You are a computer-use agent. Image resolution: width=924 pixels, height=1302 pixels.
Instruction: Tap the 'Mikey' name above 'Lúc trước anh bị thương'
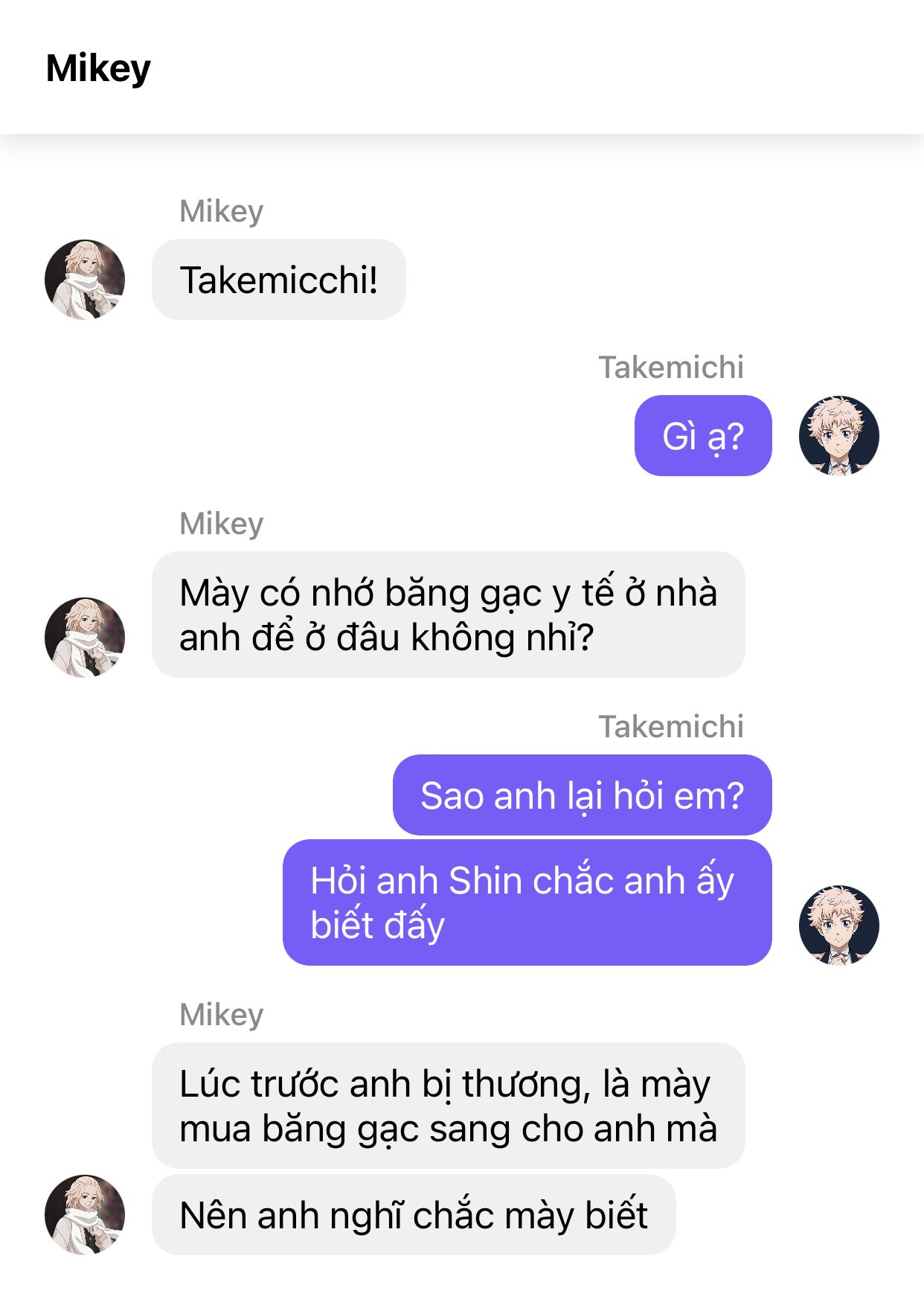pyautogui.click(x=222, y=1015)
